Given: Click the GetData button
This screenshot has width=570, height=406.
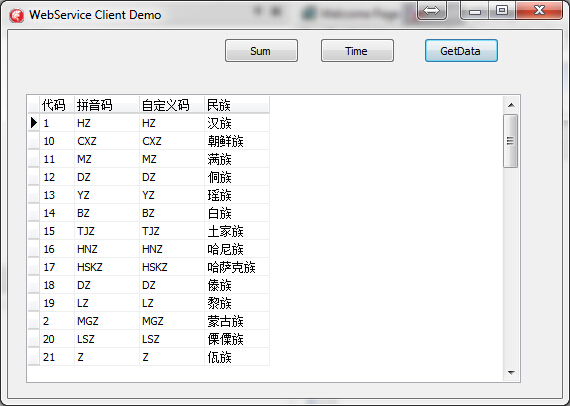Looking at the screenshot, I should point(461,51).
